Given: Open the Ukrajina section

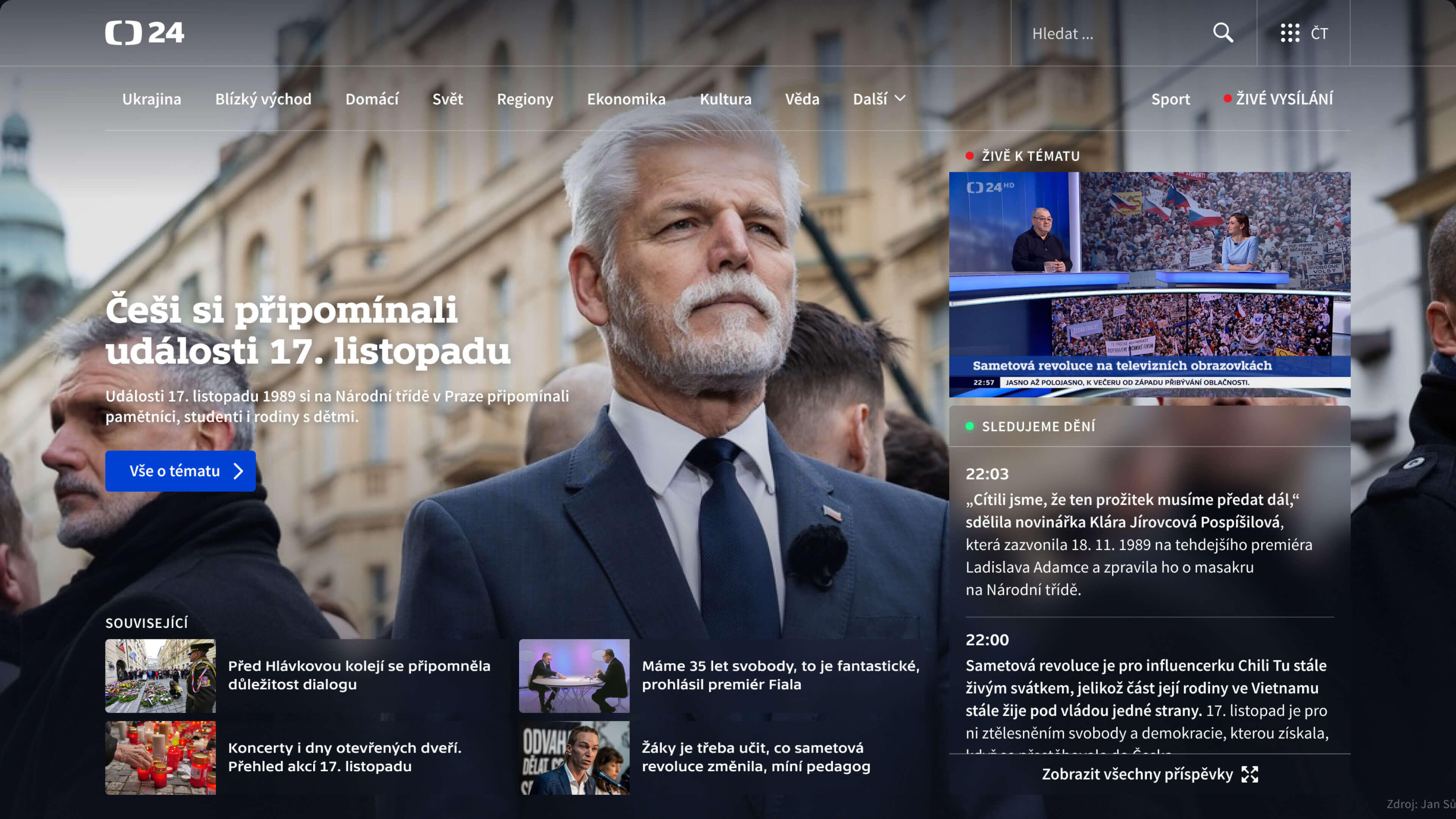Looking at the screenshot, I should point(152,99).
